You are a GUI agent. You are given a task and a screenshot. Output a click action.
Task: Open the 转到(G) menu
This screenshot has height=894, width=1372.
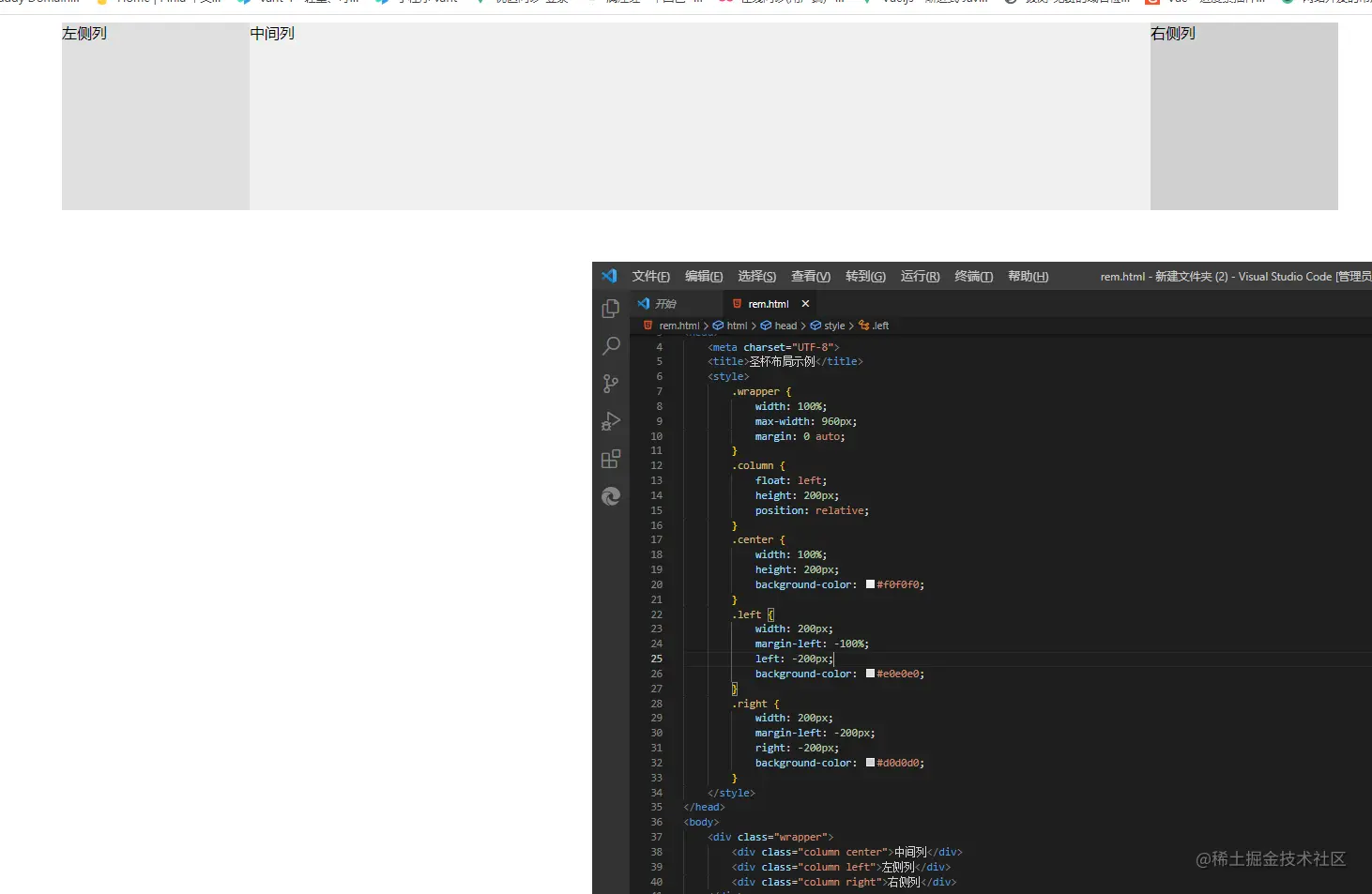[865, 277]
